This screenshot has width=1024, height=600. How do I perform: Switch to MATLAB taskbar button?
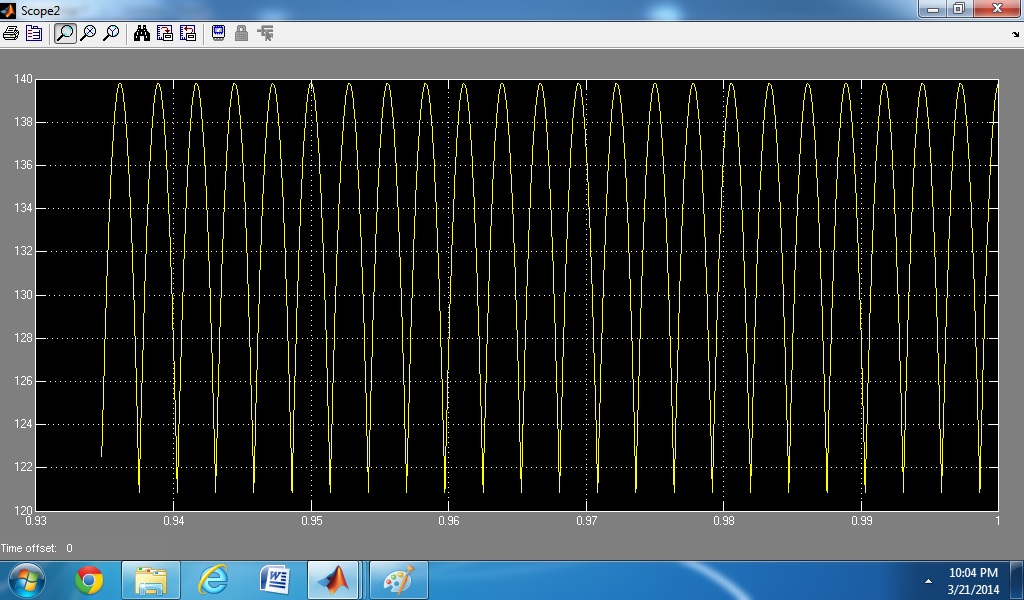pyautogui.click(x=333, y=580)
